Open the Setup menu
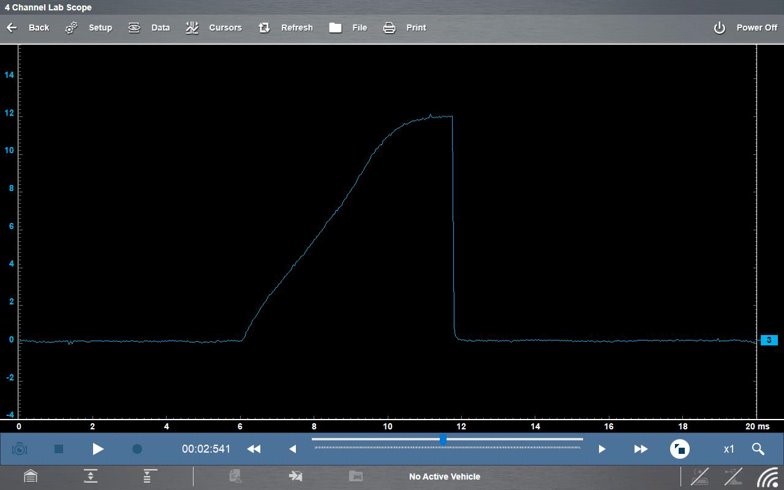Image resolution: width=784 pixels, height=490 pixels. tap(88, 27)
